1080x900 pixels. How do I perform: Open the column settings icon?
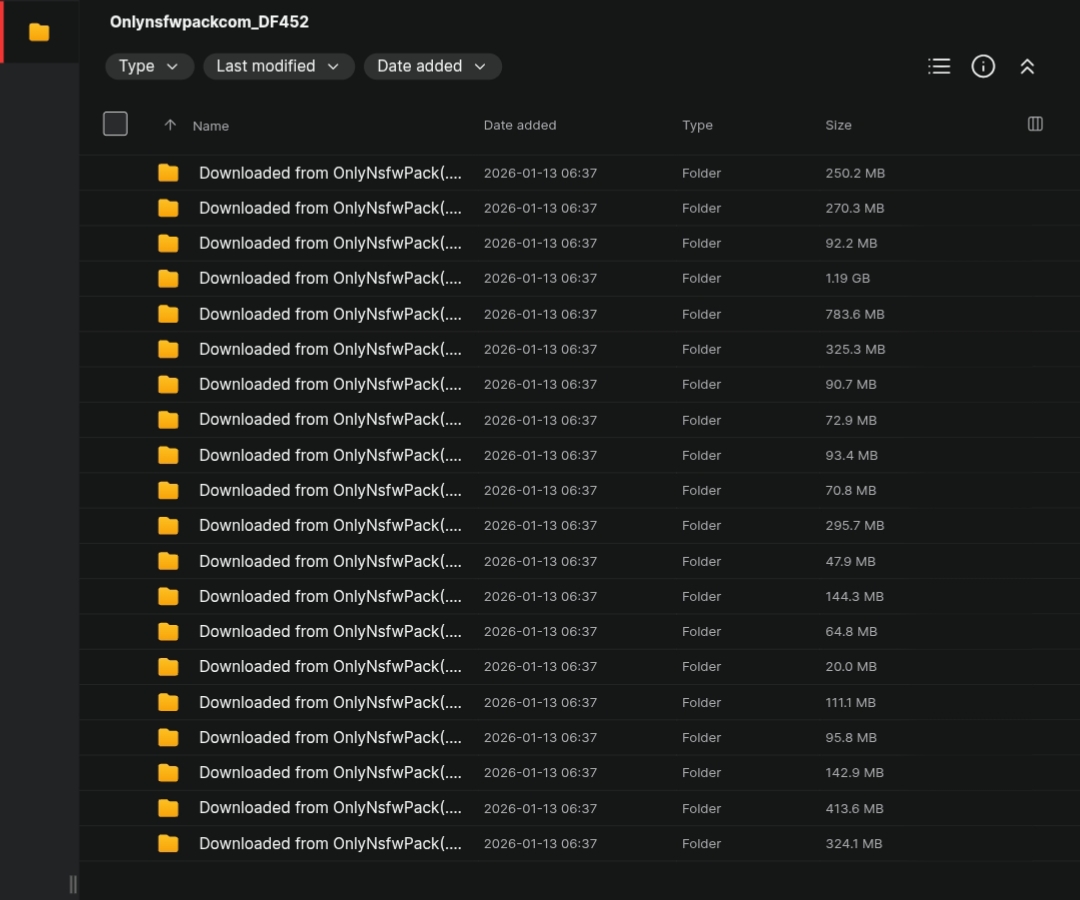click(x=1035, y=124)
